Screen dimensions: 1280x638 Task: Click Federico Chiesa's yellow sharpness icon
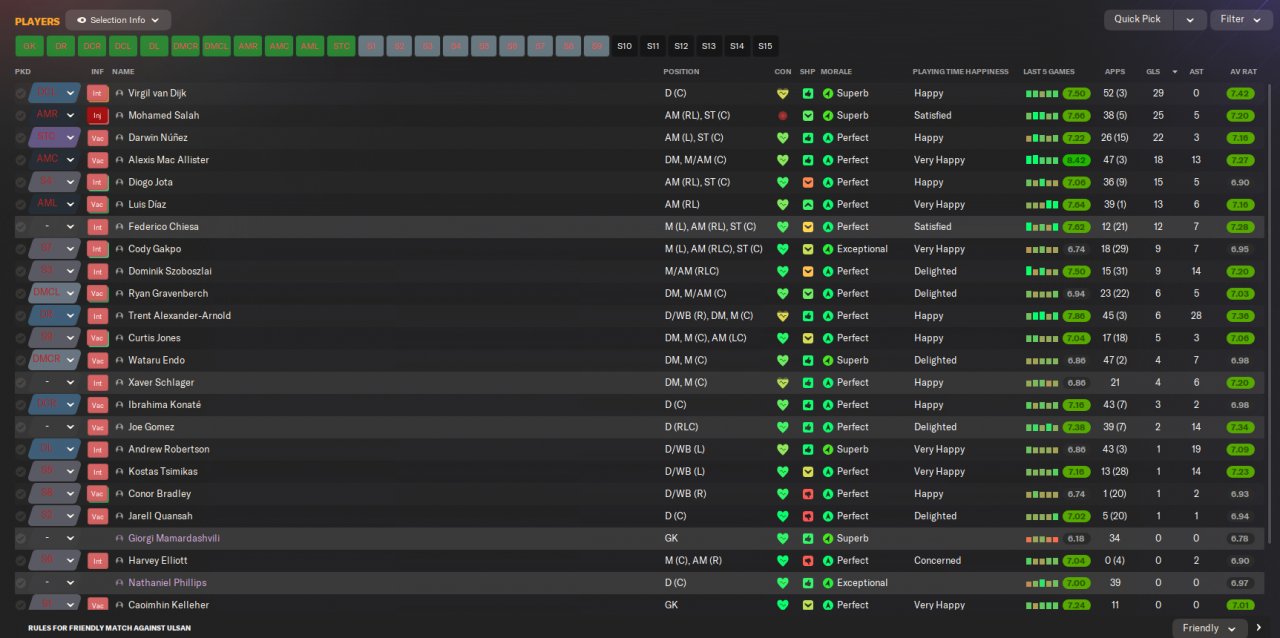pyautogui.click(x=808, y=227)
